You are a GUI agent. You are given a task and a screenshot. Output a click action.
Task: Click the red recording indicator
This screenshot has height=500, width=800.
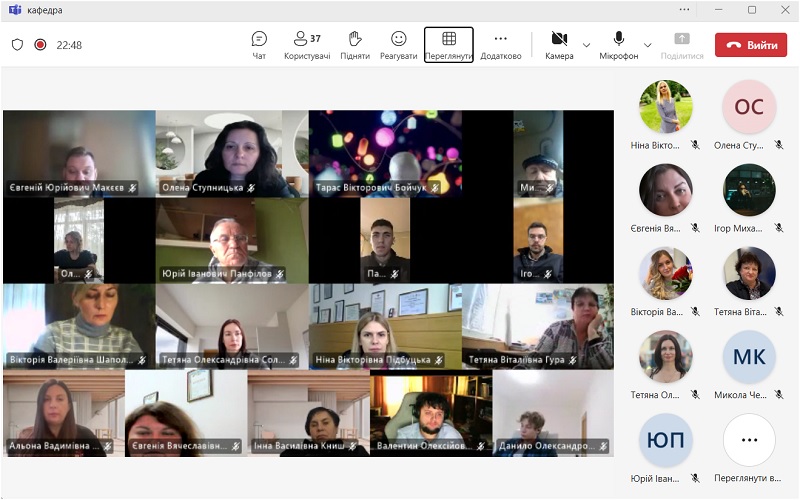[40, 45]
